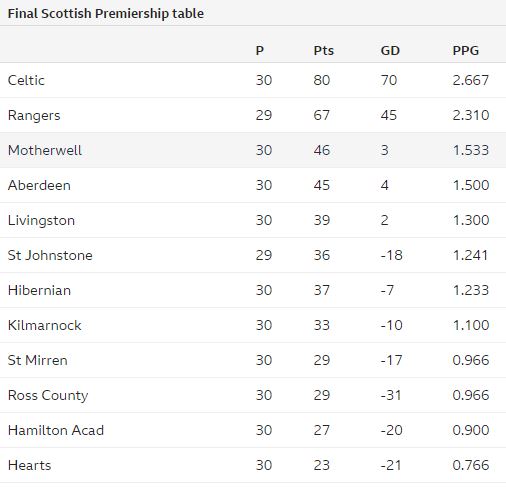Click the Aberdeen team name

pyautogui.click(x=39, y=185)
